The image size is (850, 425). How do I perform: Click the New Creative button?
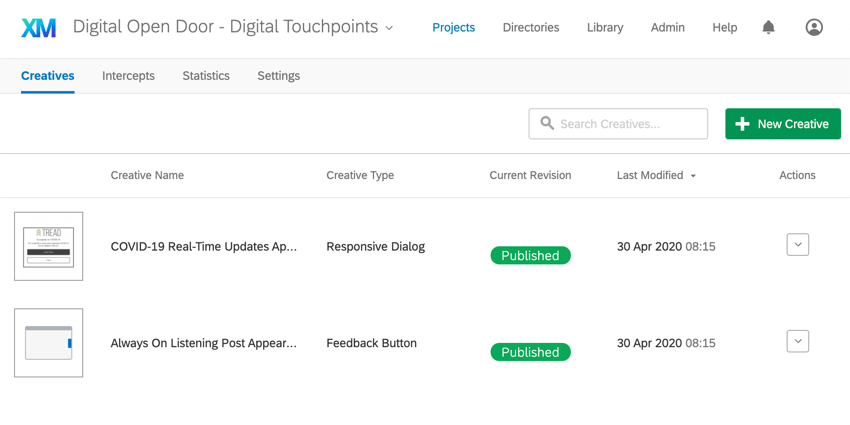782,124
